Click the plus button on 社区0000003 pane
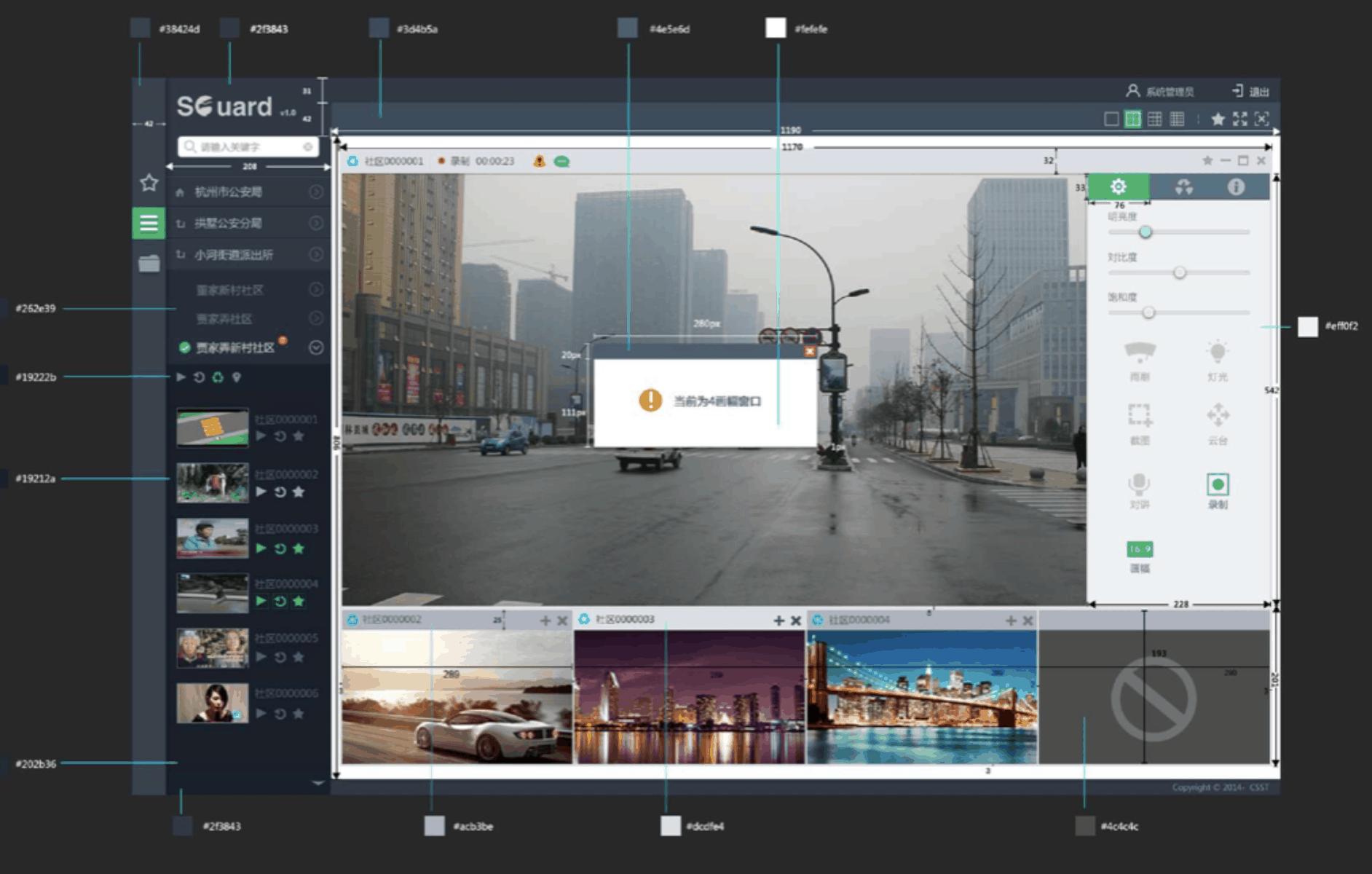 coord(778,621)
